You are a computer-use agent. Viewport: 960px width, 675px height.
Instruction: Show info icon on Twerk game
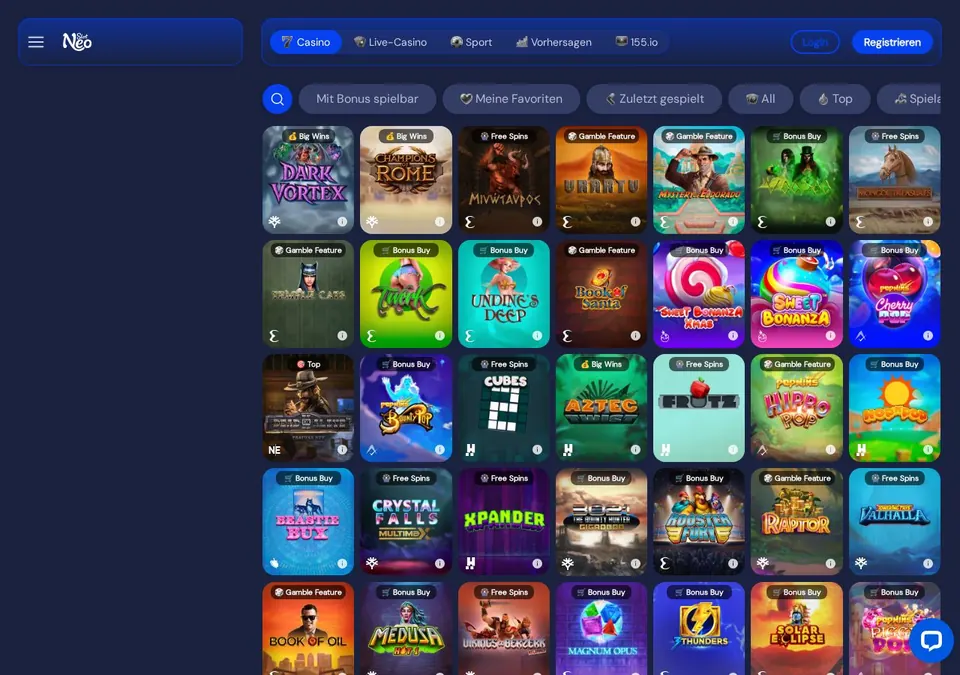click(440, 336)
